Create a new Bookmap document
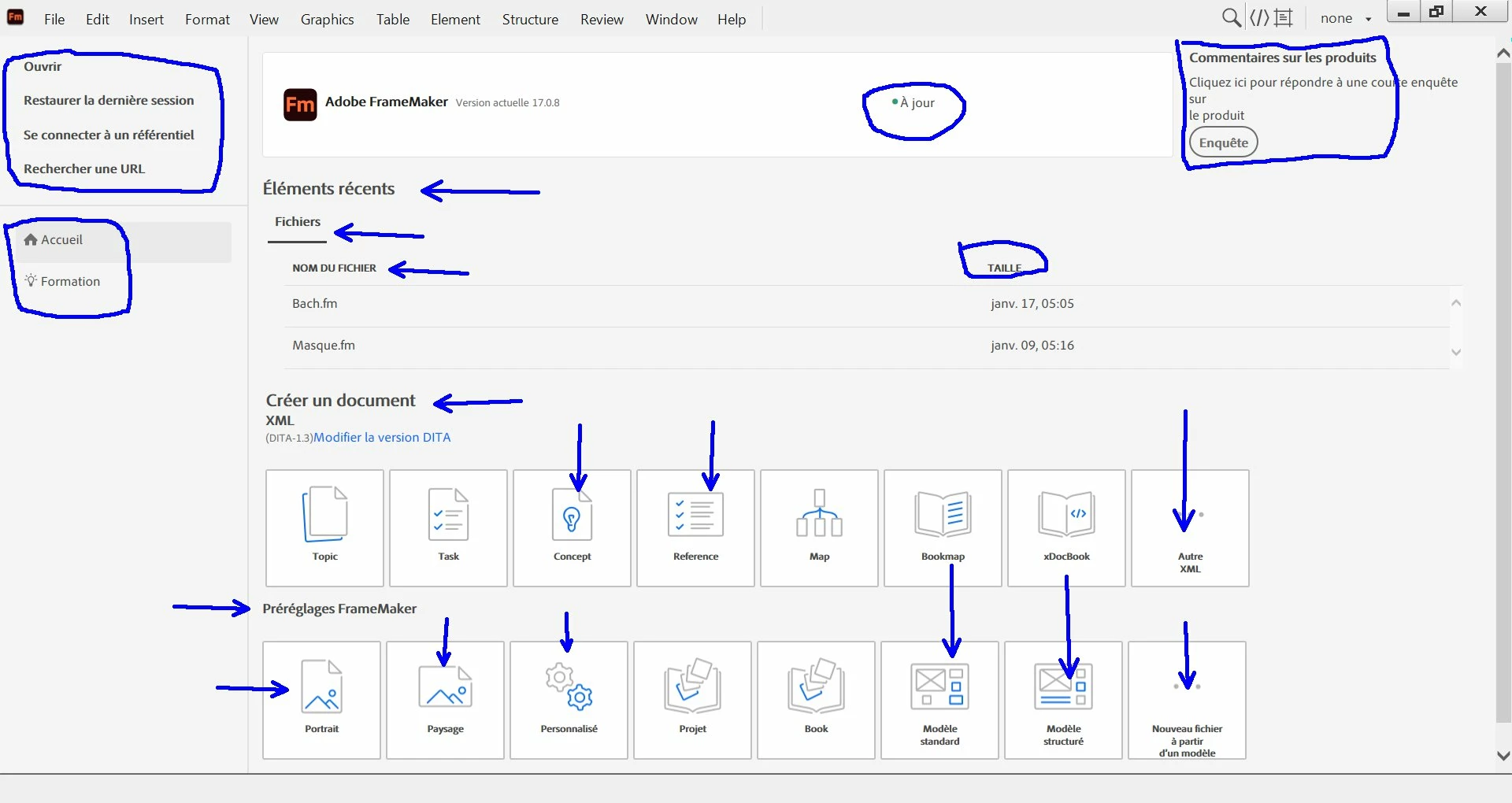 tap(943, 527)
